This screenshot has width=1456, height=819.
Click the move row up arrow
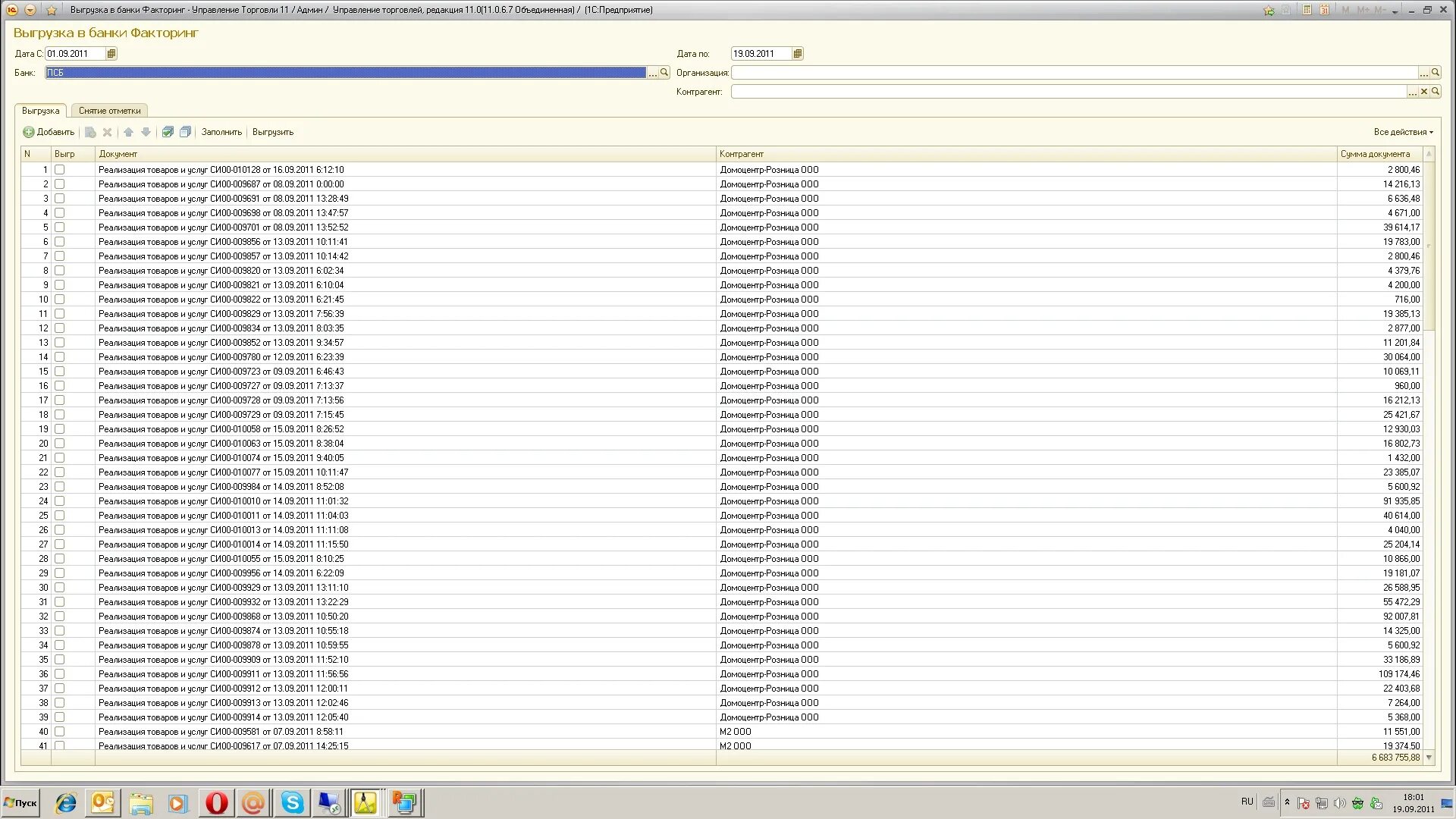click(128, 132)
